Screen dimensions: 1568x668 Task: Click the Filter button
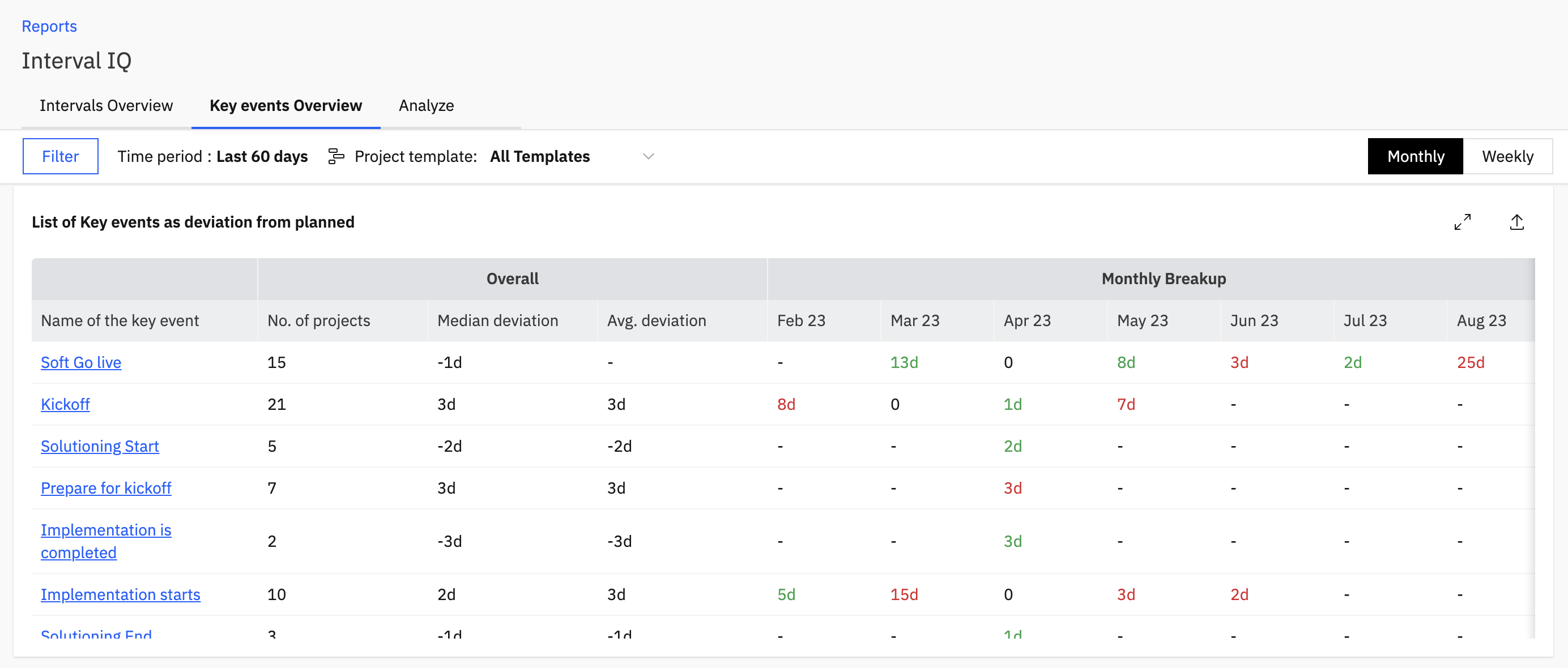(60, 156)
